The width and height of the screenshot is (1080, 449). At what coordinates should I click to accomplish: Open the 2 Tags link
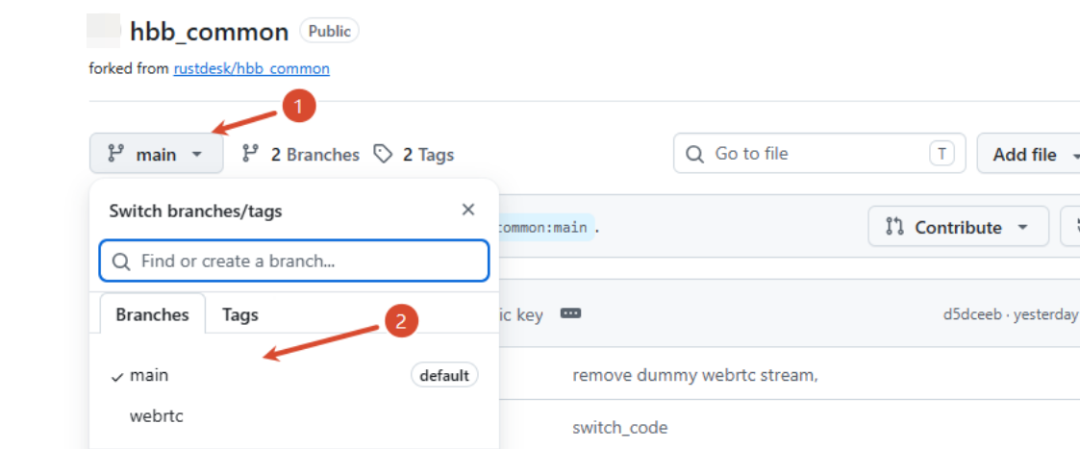coord(413,154)
